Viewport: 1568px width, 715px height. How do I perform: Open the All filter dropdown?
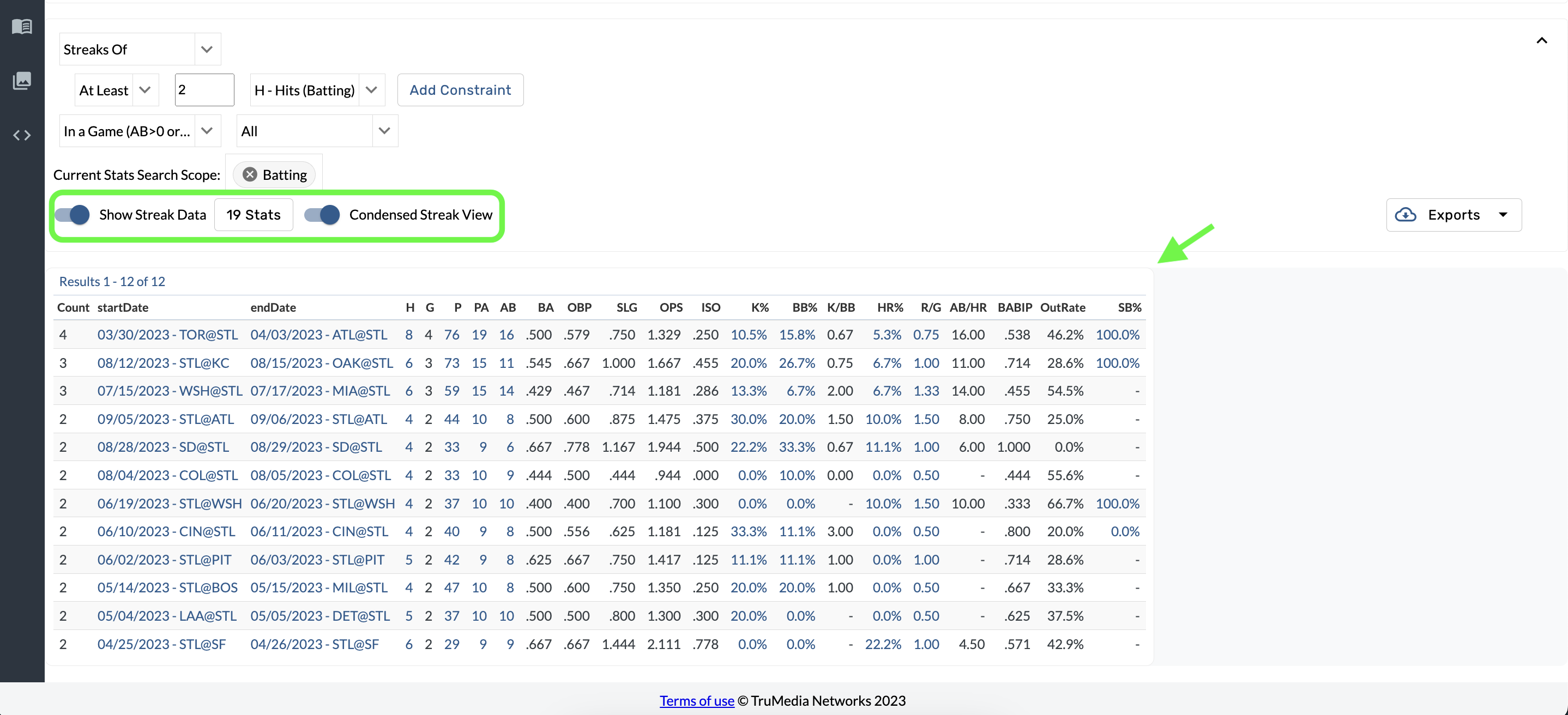384,131
